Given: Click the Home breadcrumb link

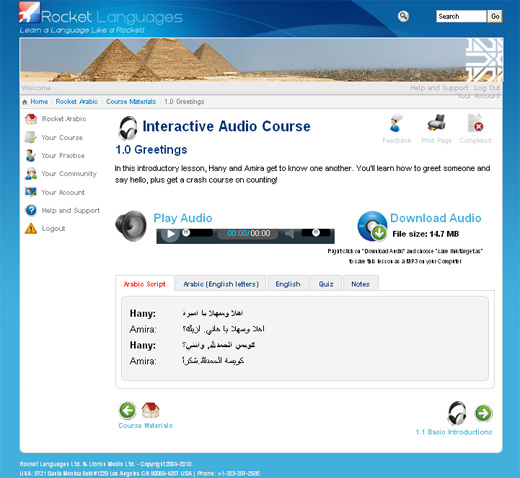Looking at the screenshot, I should 39,102.
